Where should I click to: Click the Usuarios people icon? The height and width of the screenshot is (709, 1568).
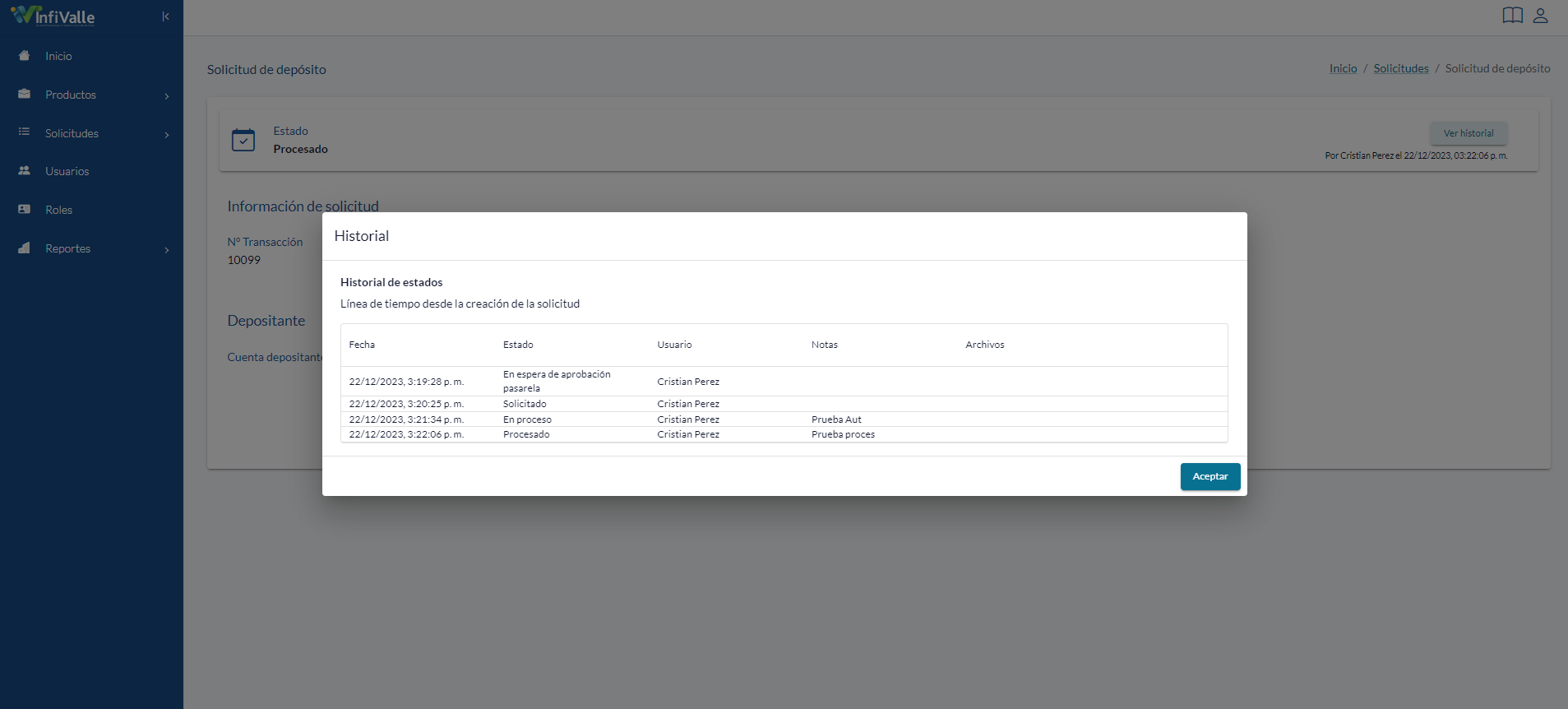[25, 171]
